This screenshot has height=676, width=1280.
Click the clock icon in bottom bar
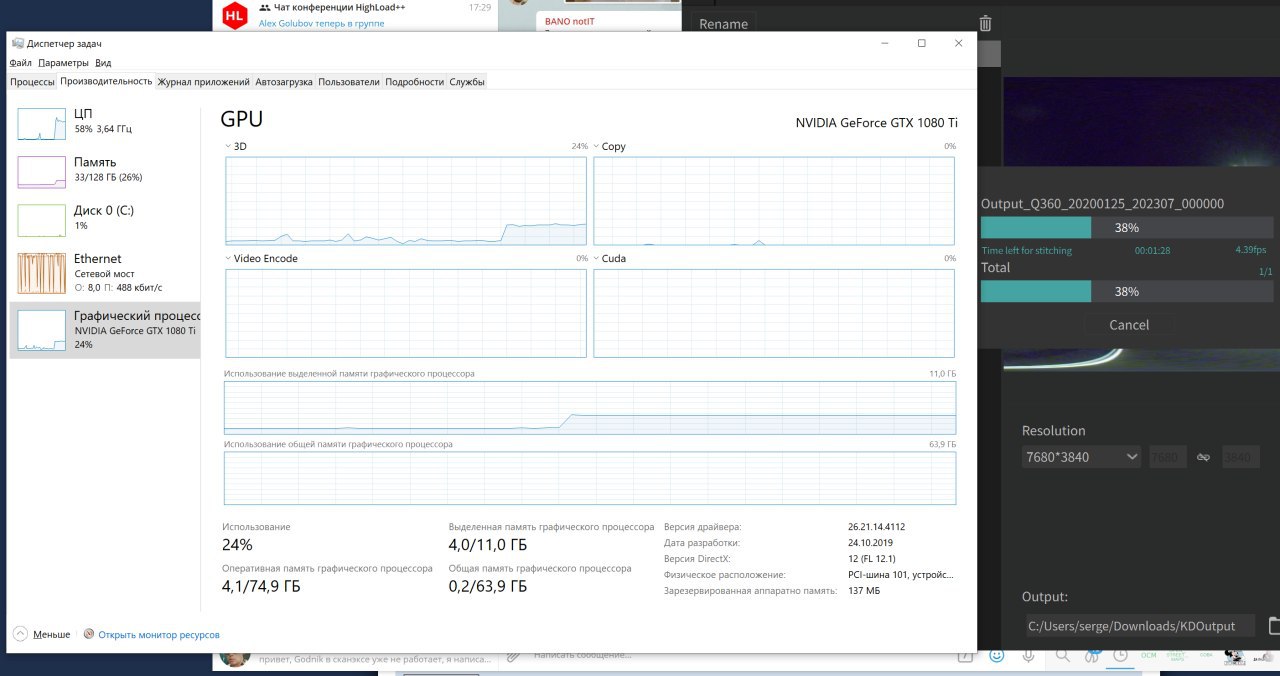click(x=1121, y=656)
